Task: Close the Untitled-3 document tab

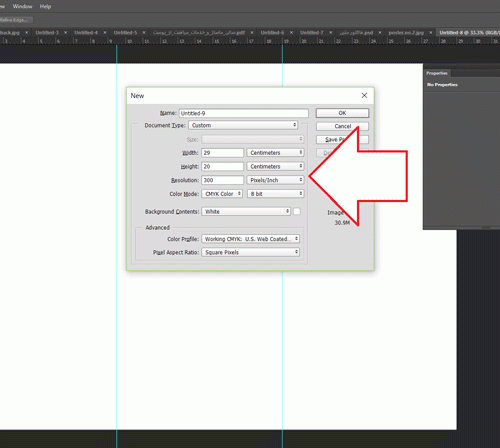Action: (x=65, y=33)
